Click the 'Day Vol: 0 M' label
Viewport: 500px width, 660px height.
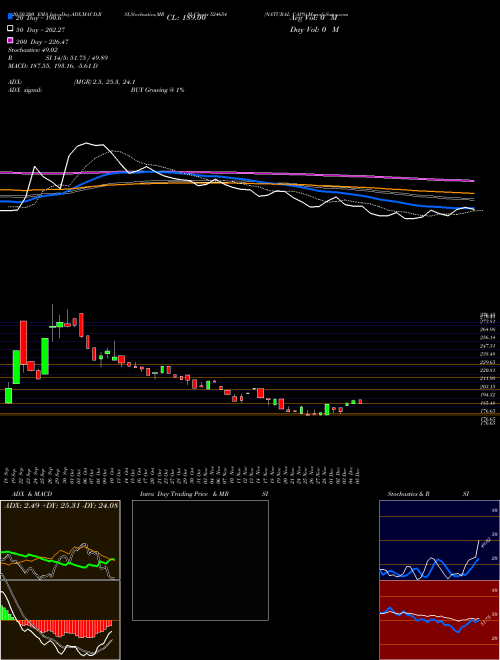click(314, 29)
